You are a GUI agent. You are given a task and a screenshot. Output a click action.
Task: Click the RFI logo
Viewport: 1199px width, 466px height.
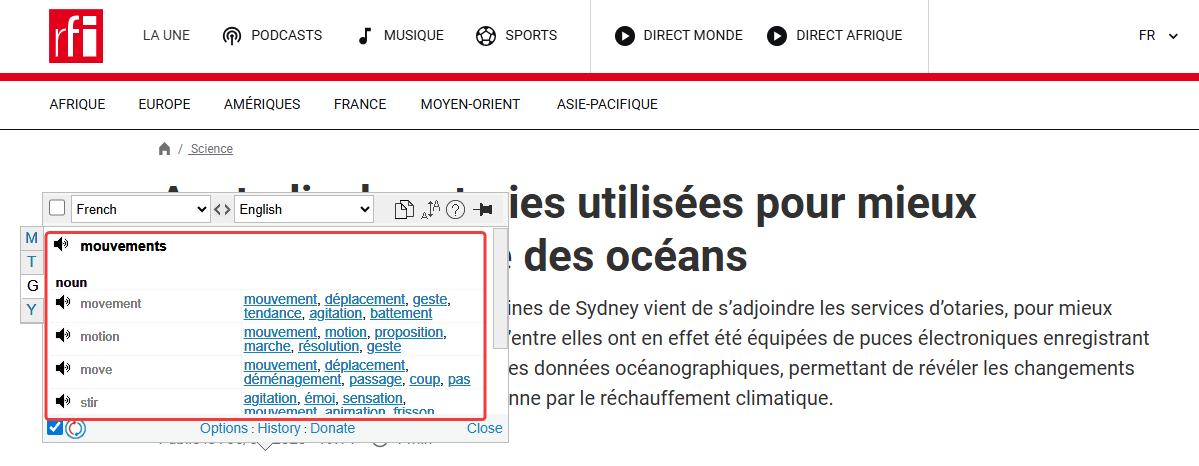[x=76, y=36]
